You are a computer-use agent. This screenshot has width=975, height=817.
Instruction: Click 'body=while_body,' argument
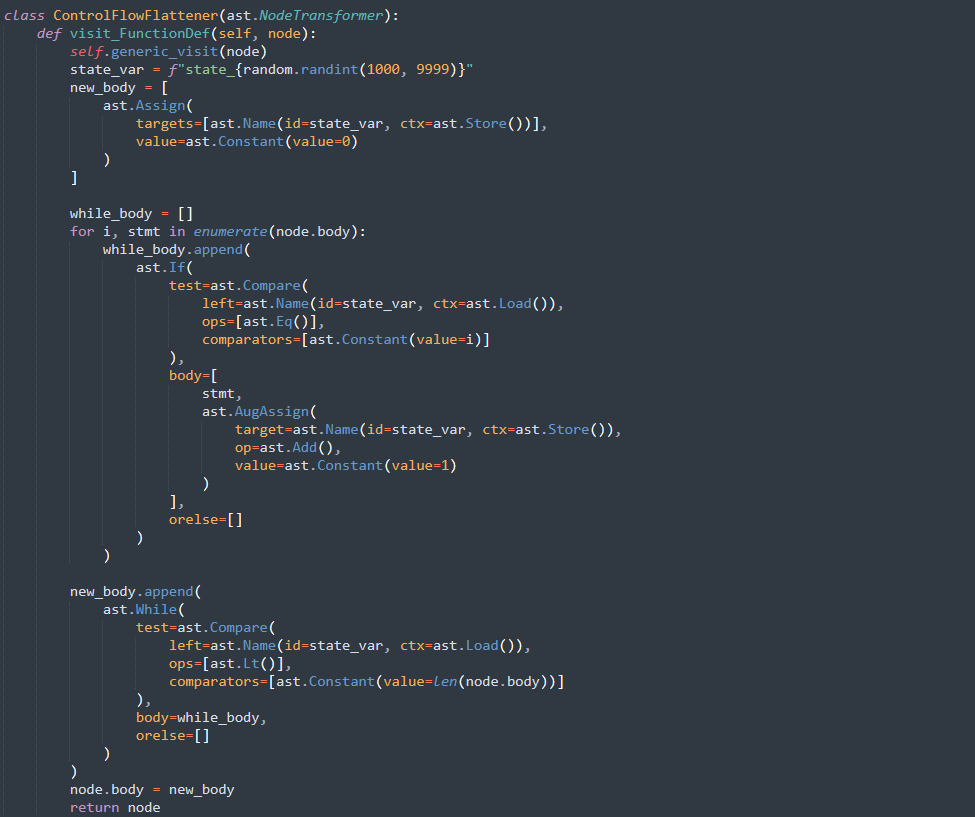201,718
